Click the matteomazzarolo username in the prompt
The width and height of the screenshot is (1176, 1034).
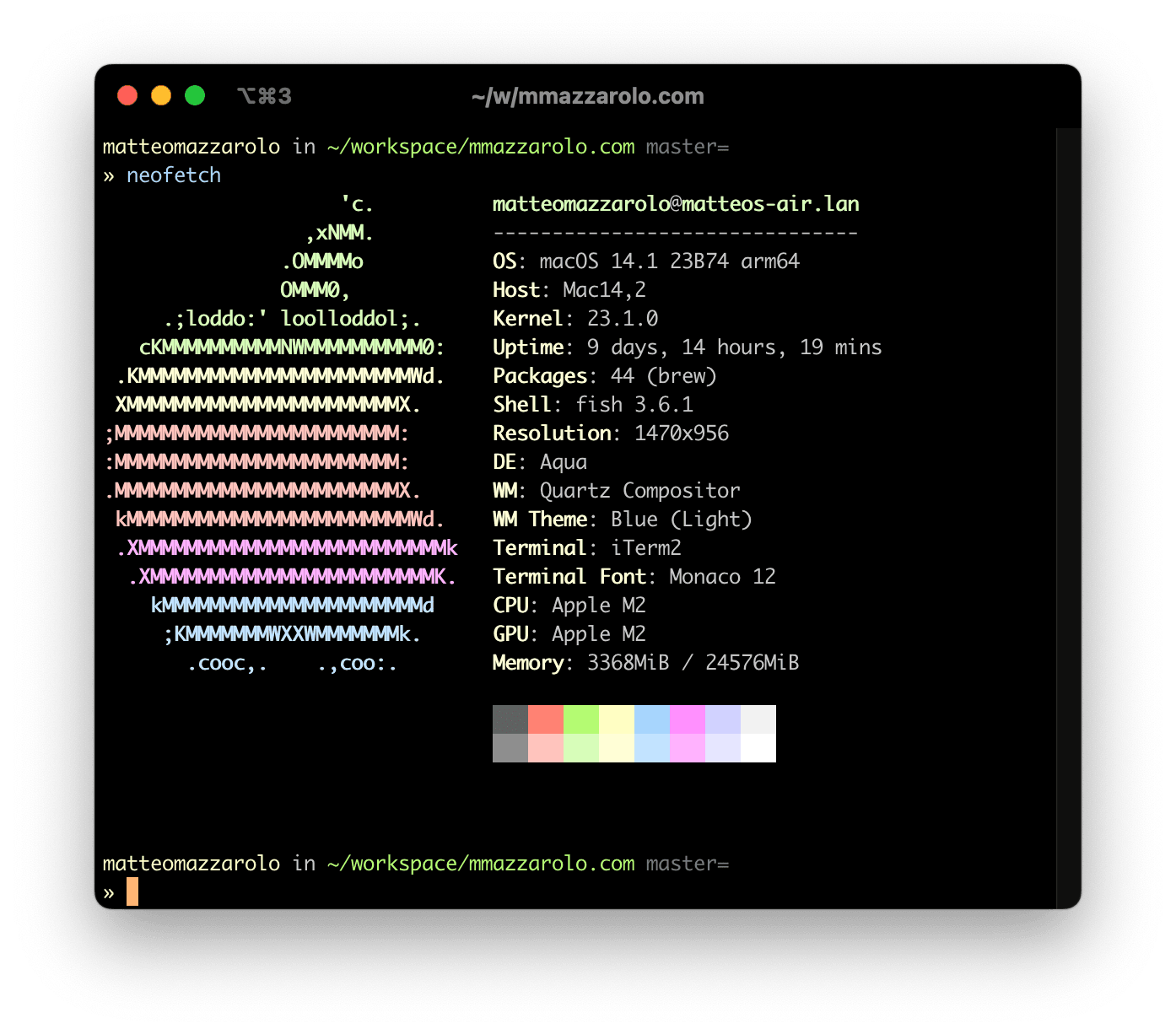pos(192,863)
